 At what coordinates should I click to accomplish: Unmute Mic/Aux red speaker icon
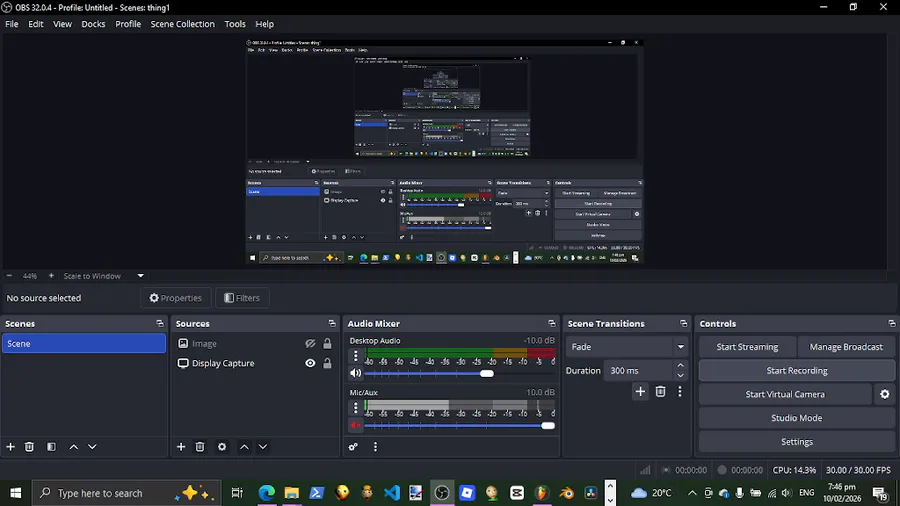point(356,425)
